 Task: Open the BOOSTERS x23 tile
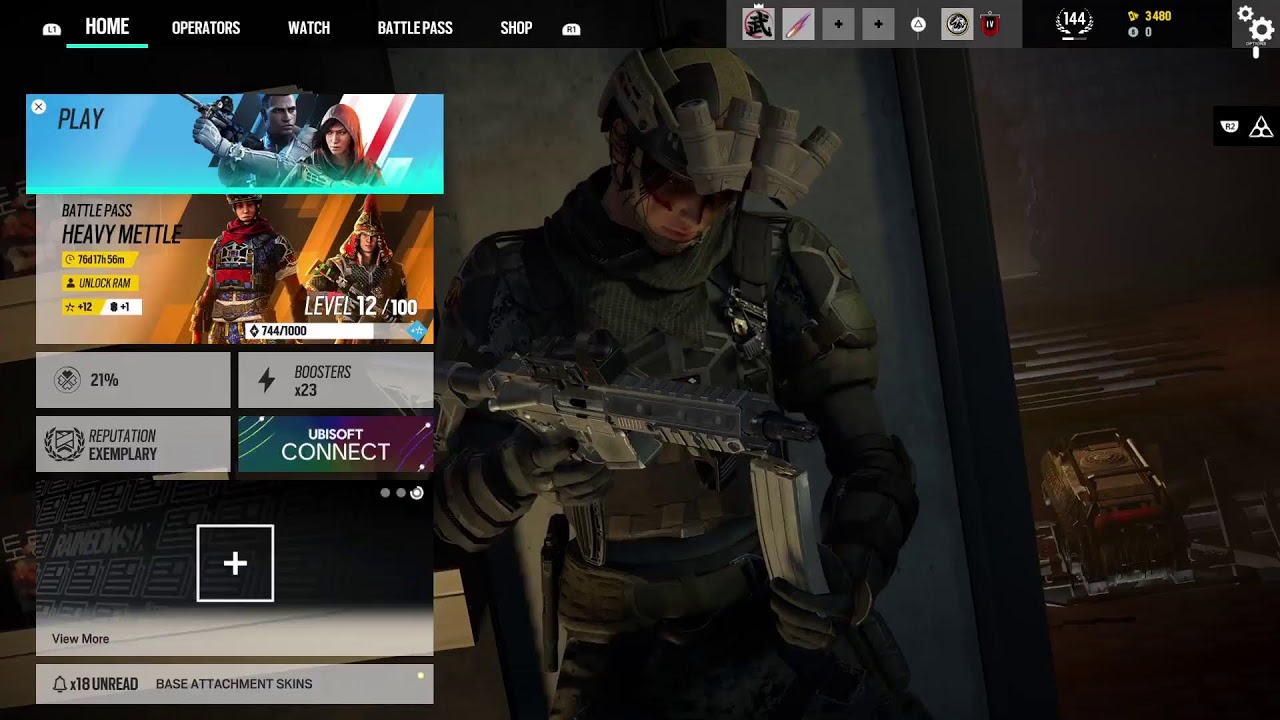335,380
